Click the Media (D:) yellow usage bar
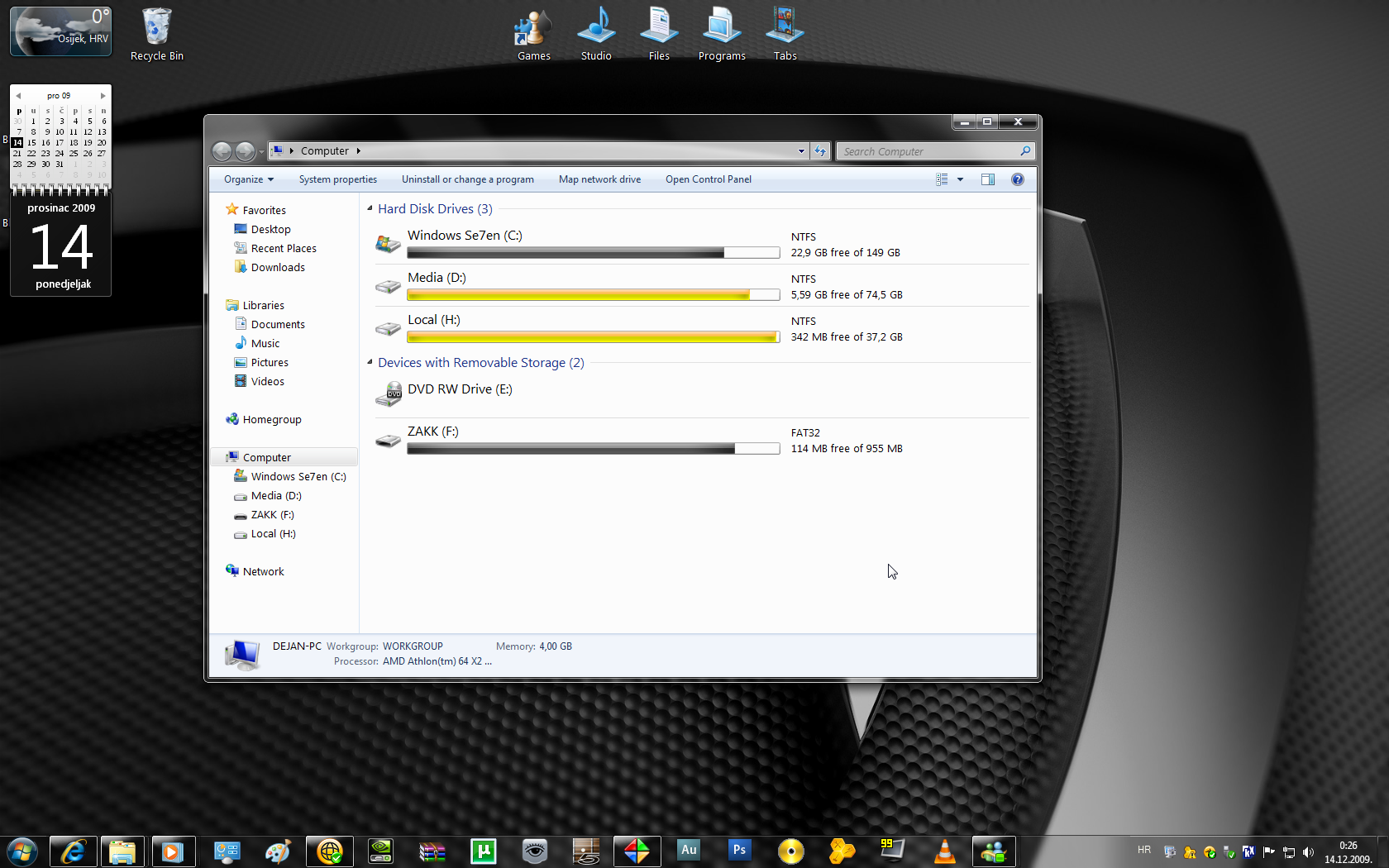This screenshot has width=1389, height=868. click(594, 295)
